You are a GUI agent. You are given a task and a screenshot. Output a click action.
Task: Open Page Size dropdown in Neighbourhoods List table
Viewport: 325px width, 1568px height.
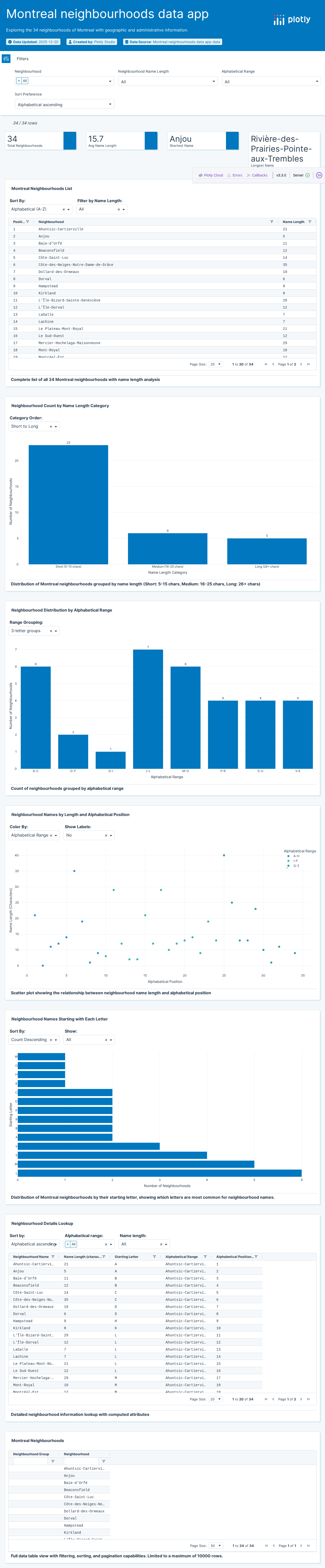[216, 364]
